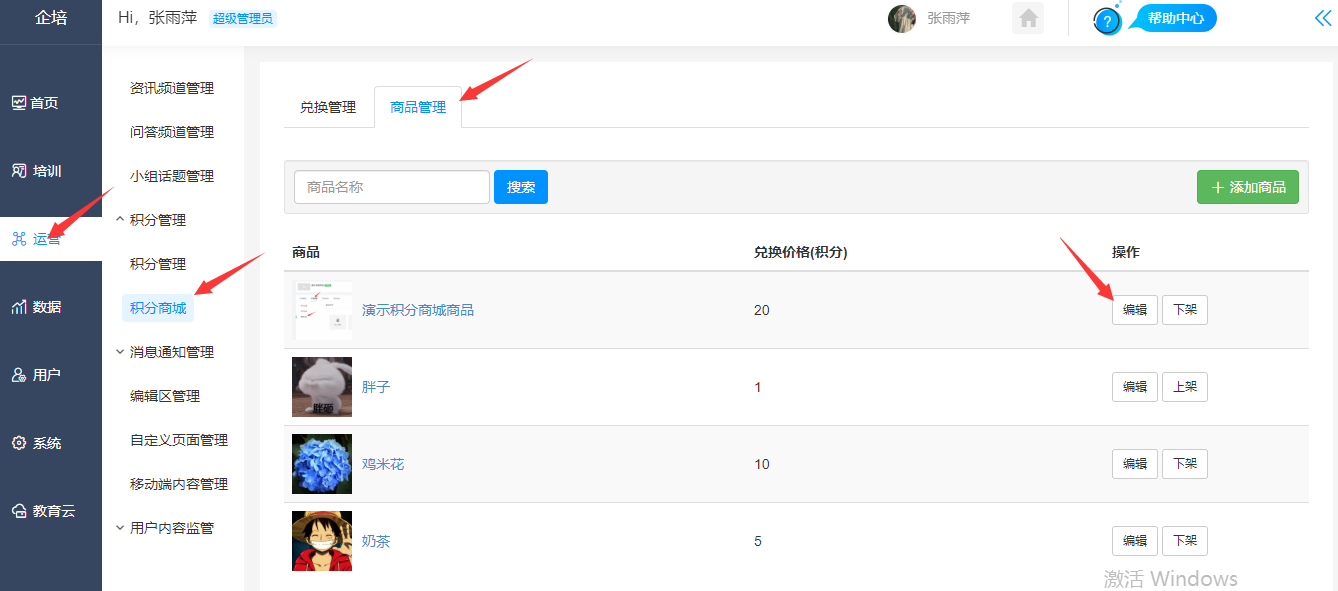Click the green 添加商品 button
The image size is (1338, 591).
click(1247, 187)
